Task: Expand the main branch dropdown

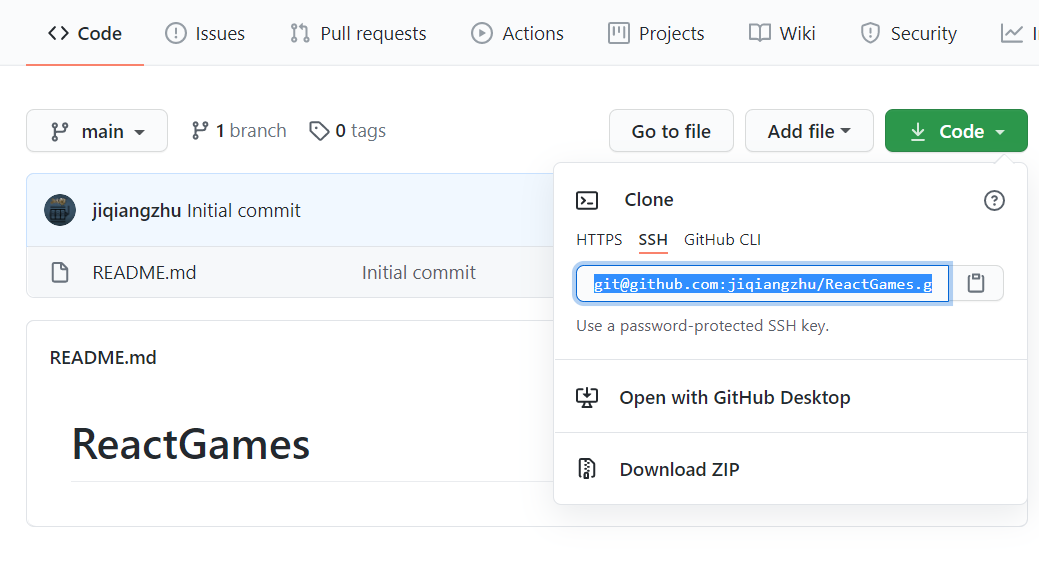Action: [97, 131]
